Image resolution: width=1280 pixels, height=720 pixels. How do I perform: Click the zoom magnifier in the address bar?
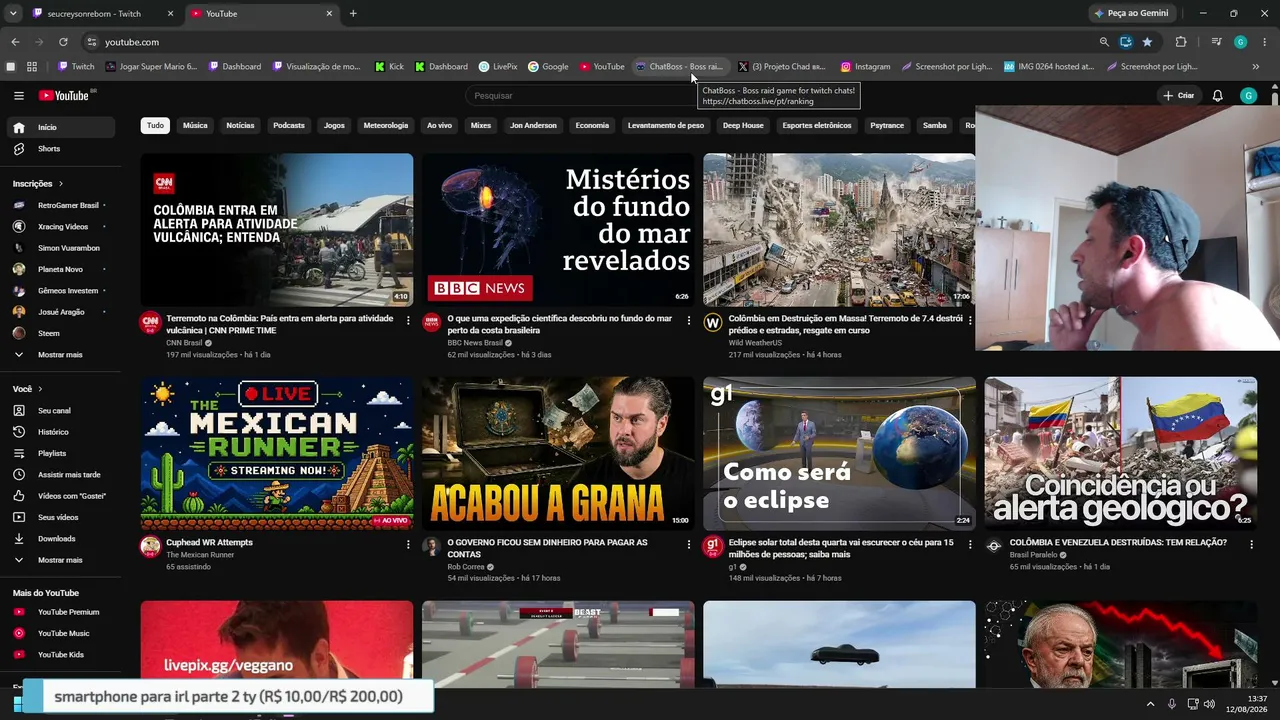[x=1104, y=42]
